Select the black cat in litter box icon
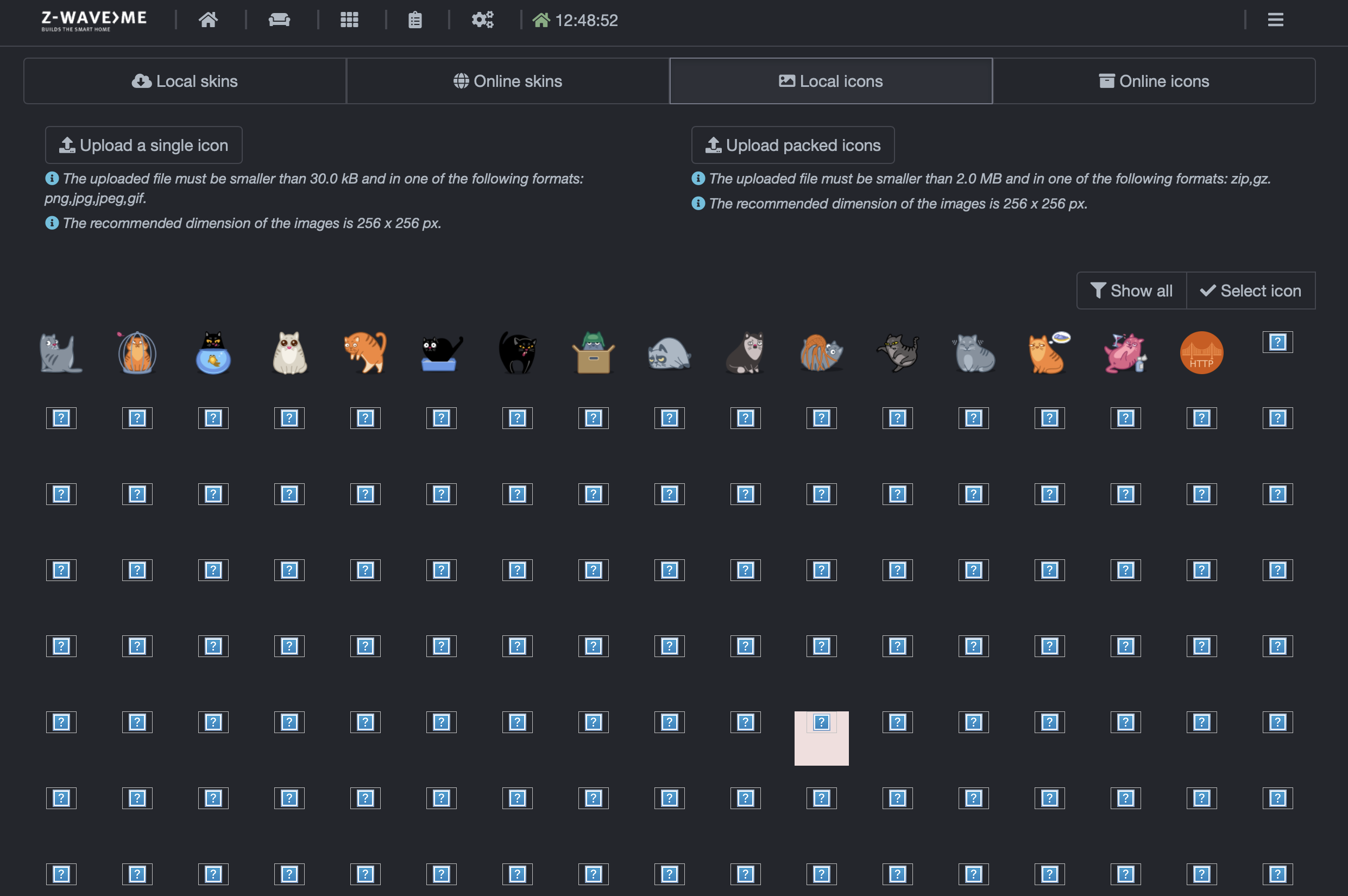The image size is (1348, 896). [x=441, y=352]
